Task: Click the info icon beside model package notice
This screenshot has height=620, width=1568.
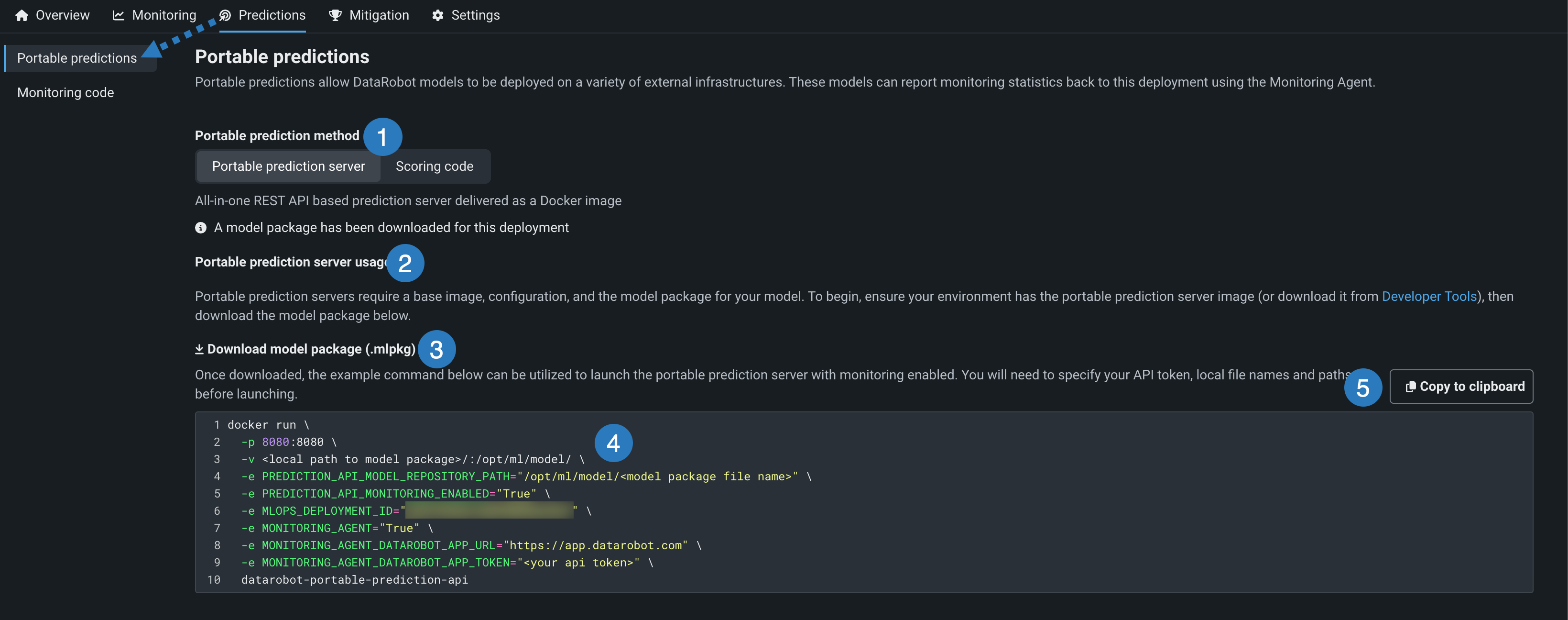Action: click(x=201, y=228)
